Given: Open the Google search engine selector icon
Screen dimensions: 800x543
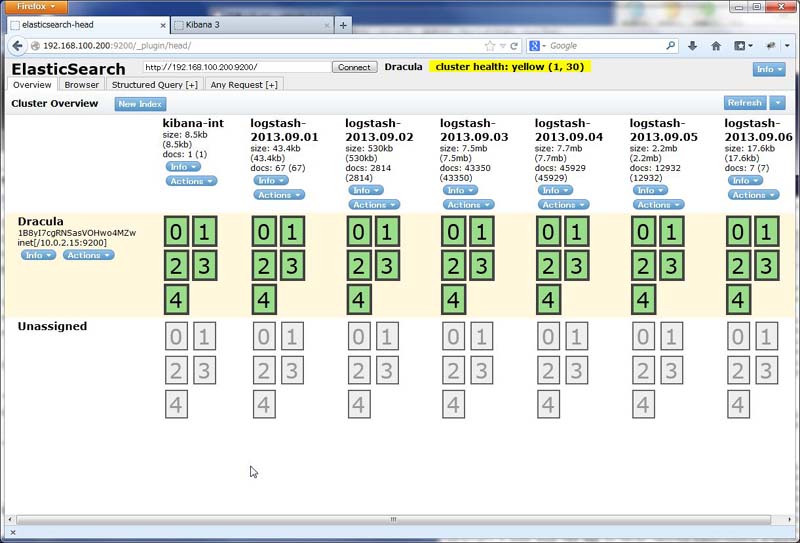Looking at the screenshot, I should (537, 46).
